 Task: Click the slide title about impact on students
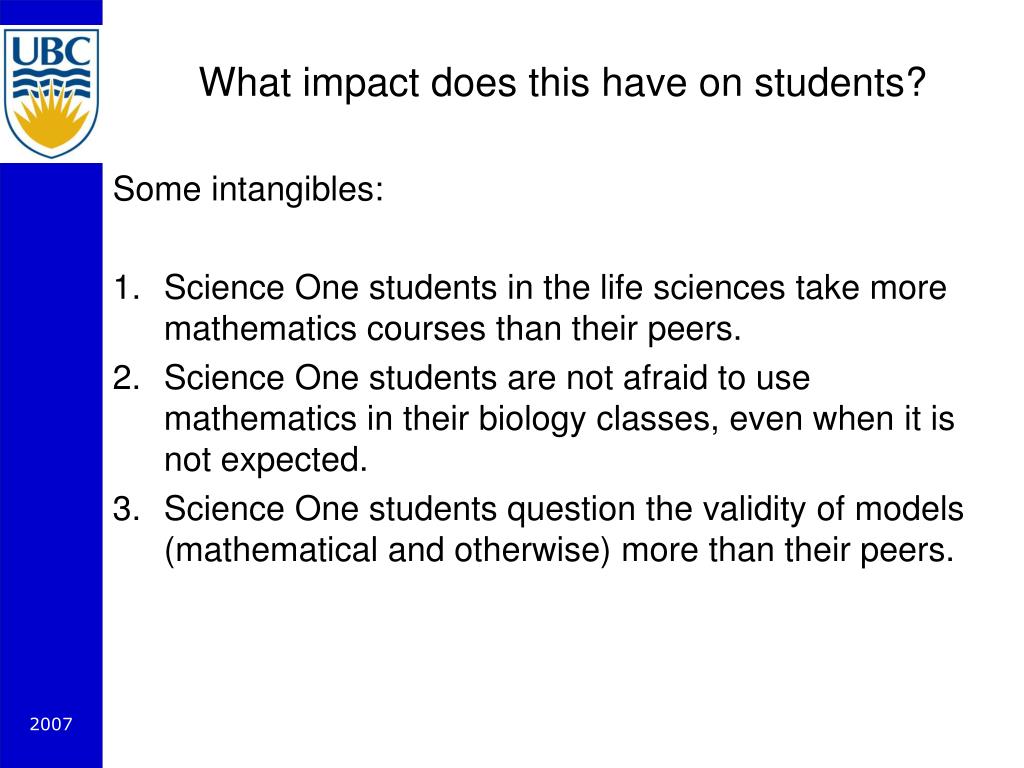point(562,83)
